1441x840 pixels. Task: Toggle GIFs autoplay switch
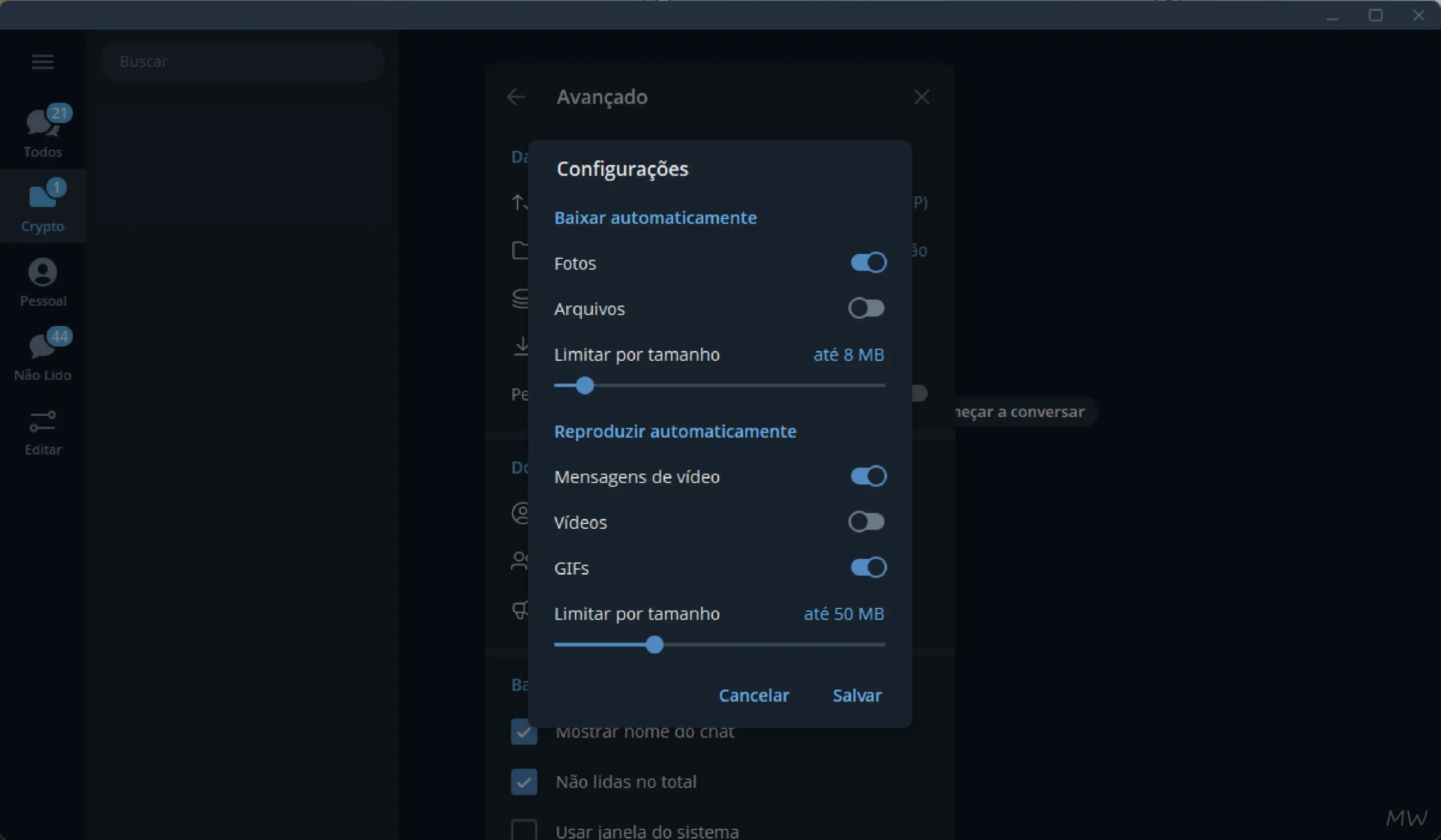pos(868,568)
